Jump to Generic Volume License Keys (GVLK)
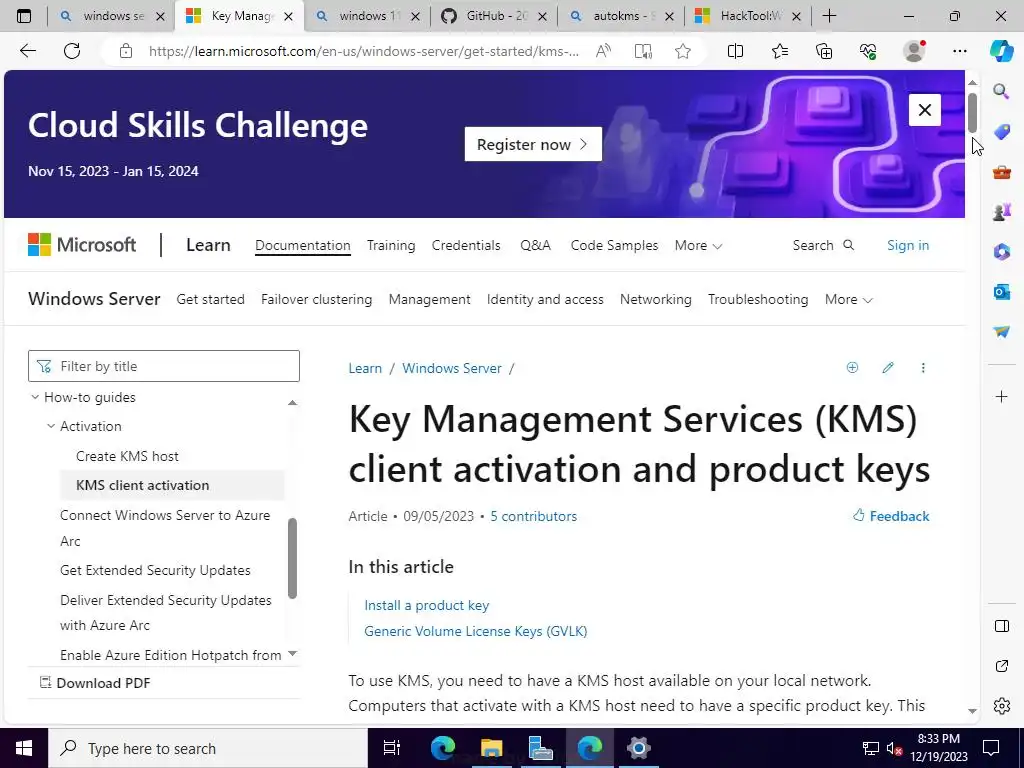 point(475,631)
